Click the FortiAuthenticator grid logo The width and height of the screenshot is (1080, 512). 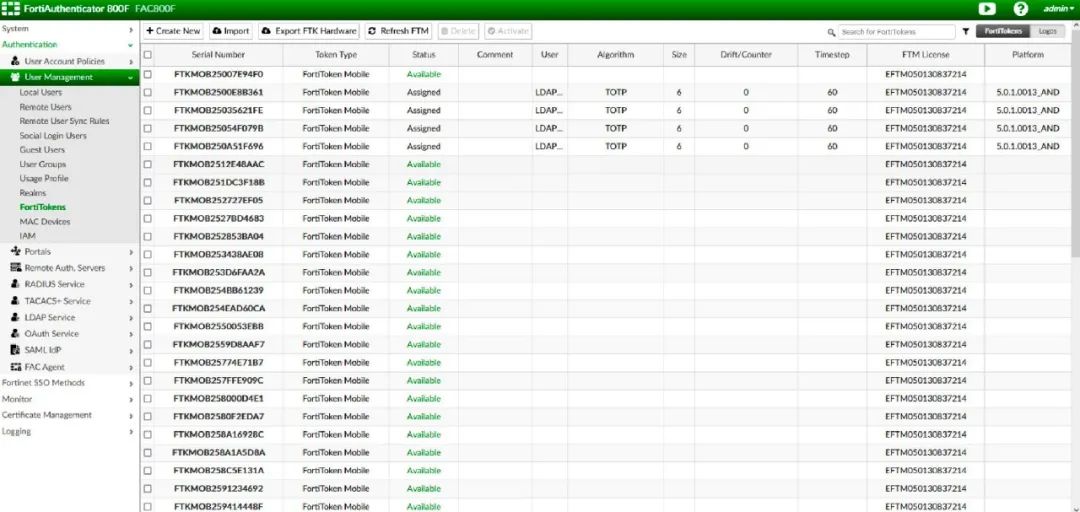tap(10, 9)
